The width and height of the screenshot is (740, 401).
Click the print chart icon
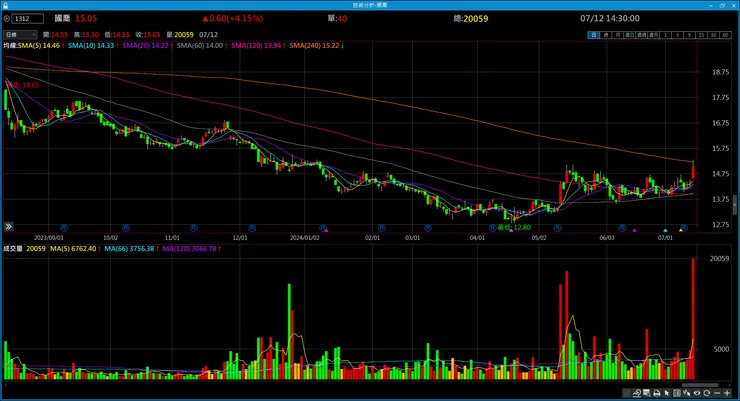point(656,393)
